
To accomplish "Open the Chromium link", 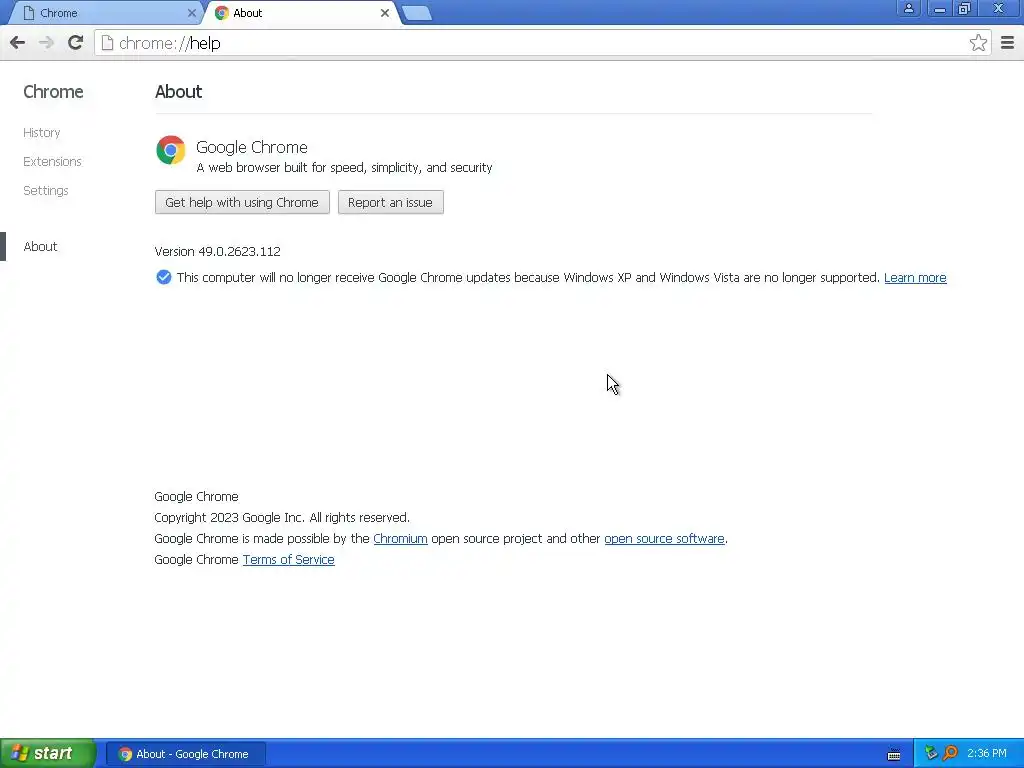I will tap(400, 539).
